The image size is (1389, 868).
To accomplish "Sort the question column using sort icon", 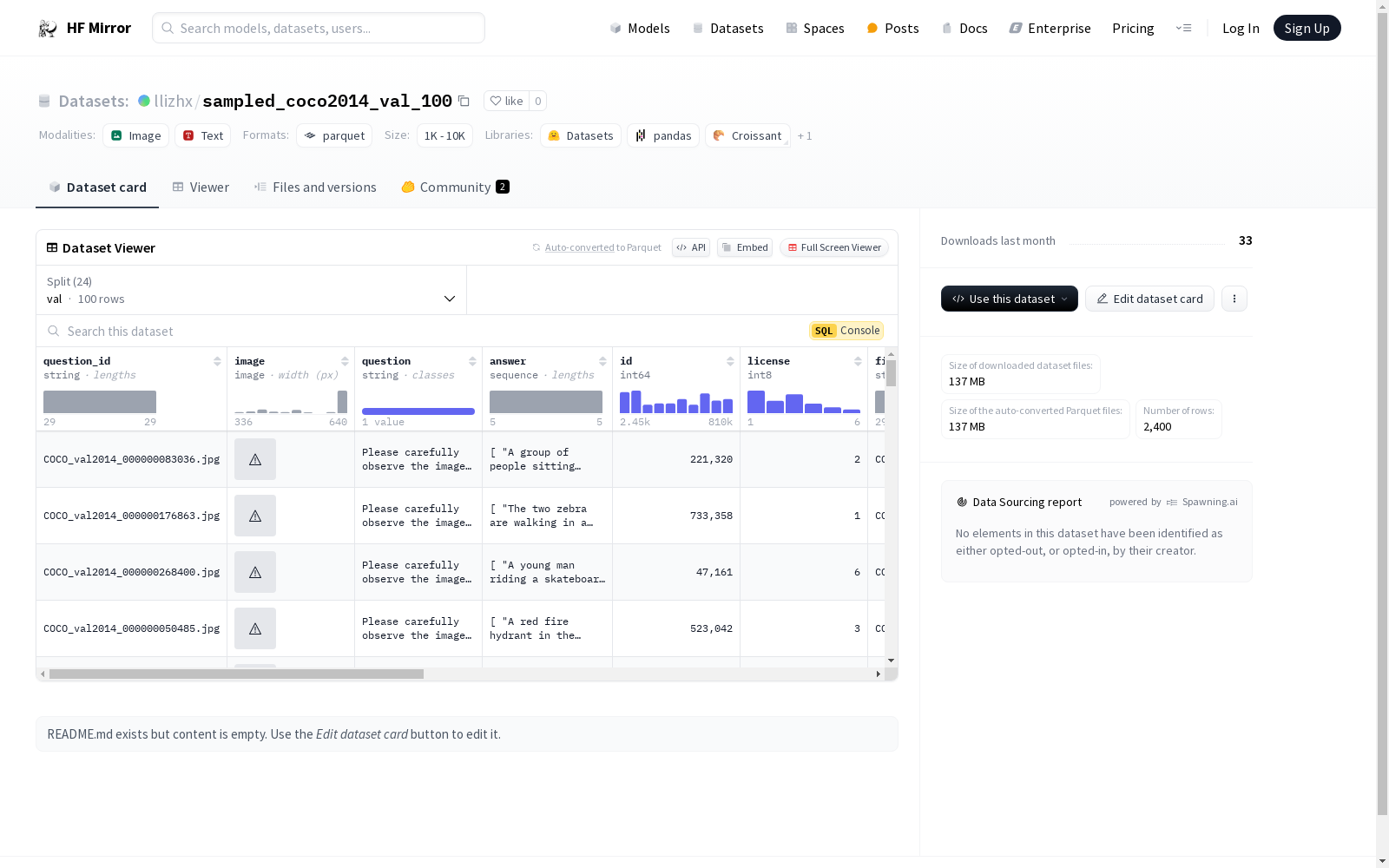I will coord(472,361).
